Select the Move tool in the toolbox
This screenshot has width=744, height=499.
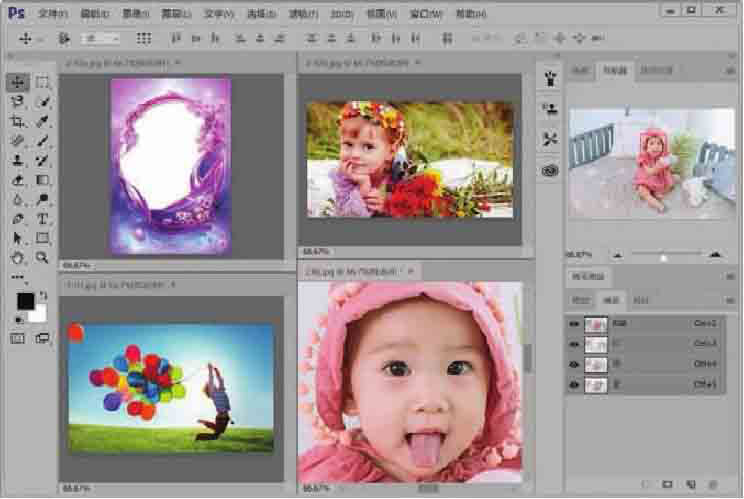18,82
